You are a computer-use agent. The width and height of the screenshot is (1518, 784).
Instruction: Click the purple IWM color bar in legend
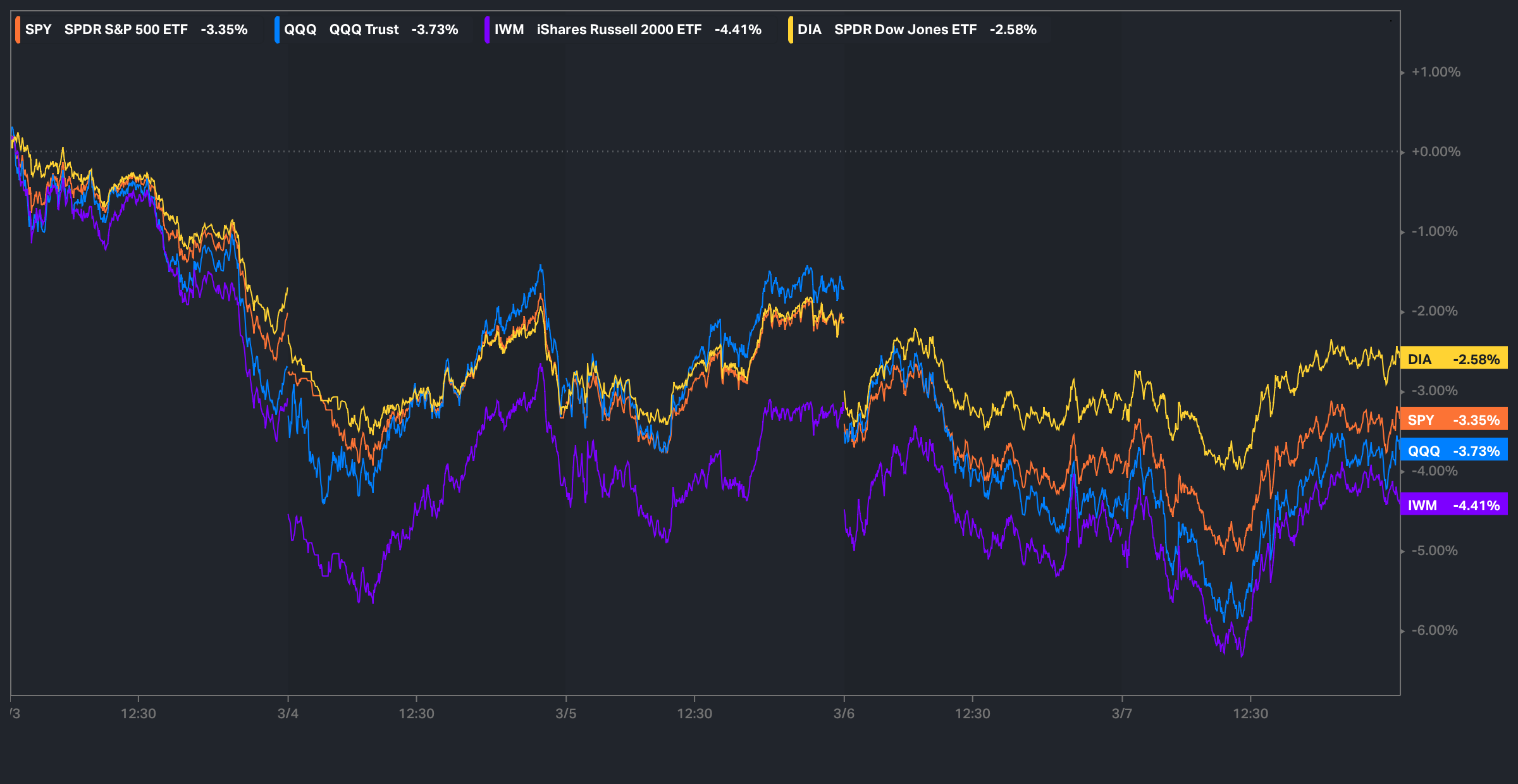(487, 30)
